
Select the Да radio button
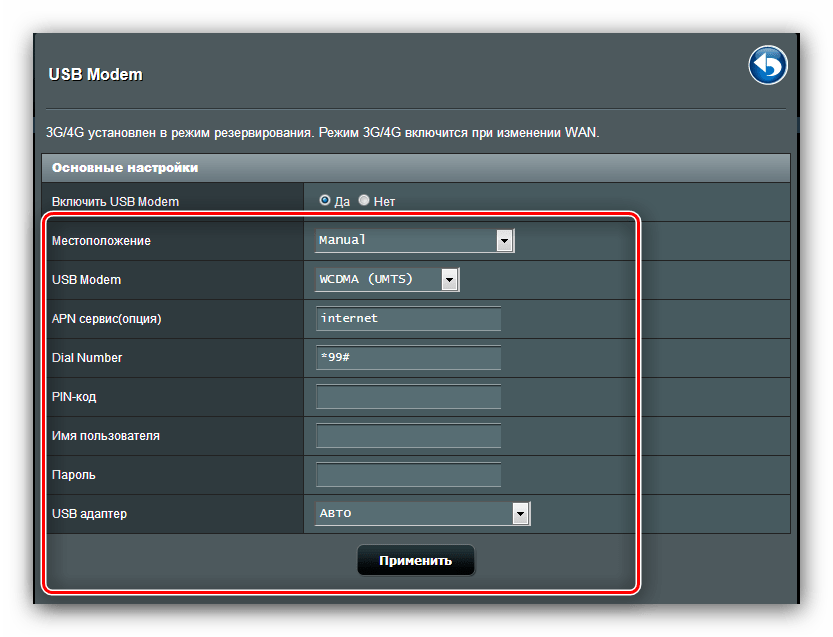click(325, 200)
